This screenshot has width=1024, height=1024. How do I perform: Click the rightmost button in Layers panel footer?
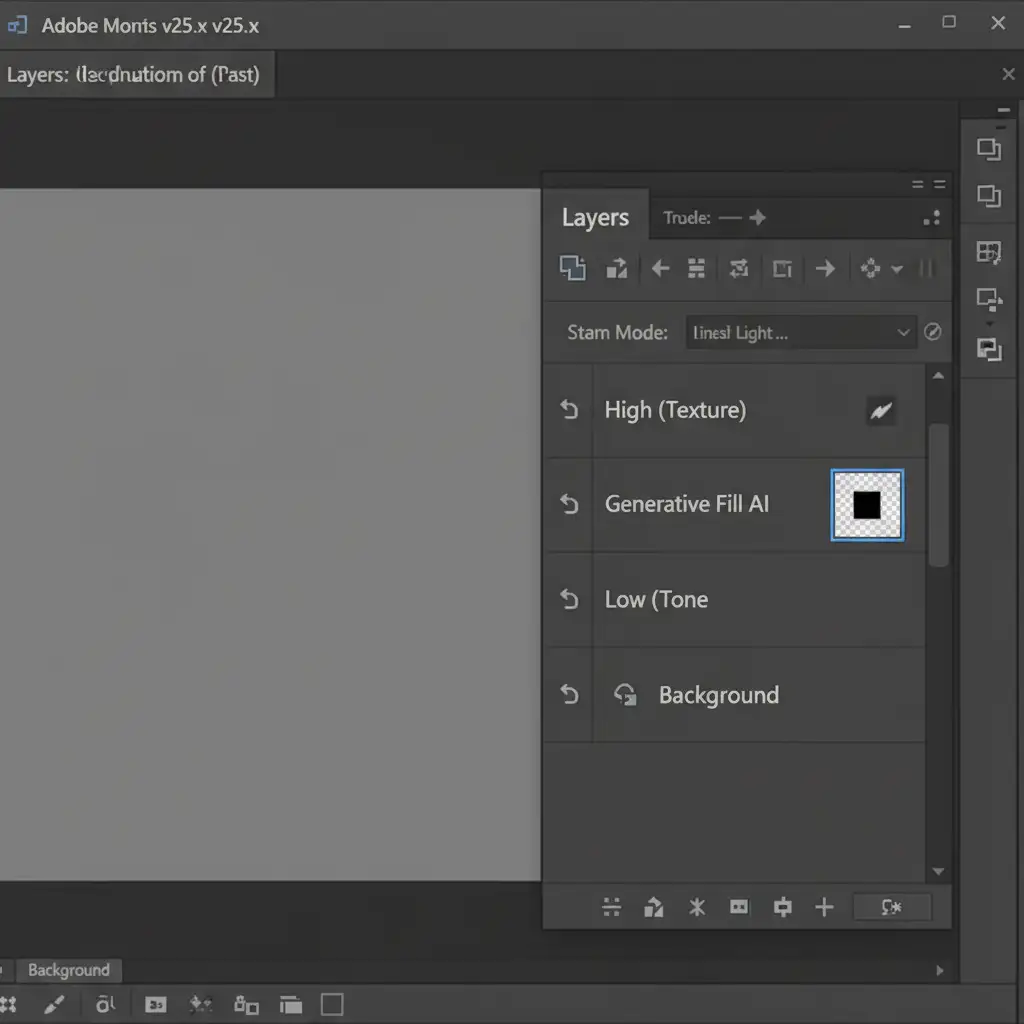pos(891,907)
